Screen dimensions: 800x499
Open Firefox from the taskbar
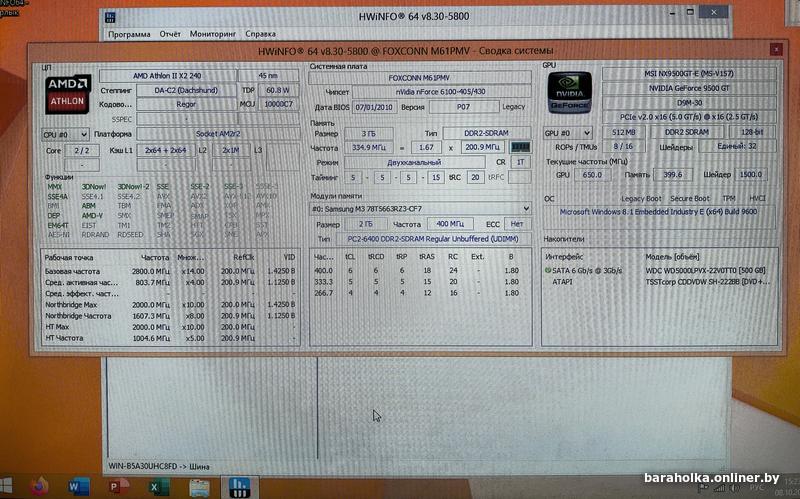38,487
